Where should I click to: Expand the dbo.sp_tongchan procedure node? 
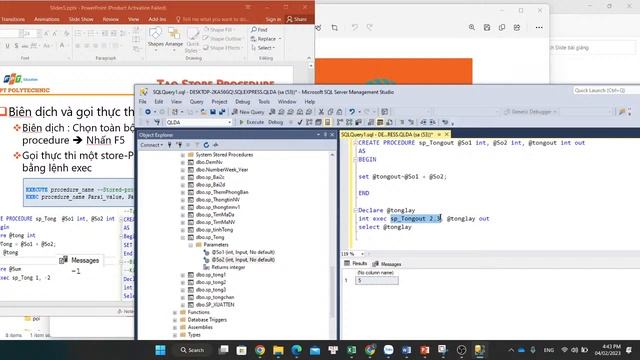click(x=183, y=298)
